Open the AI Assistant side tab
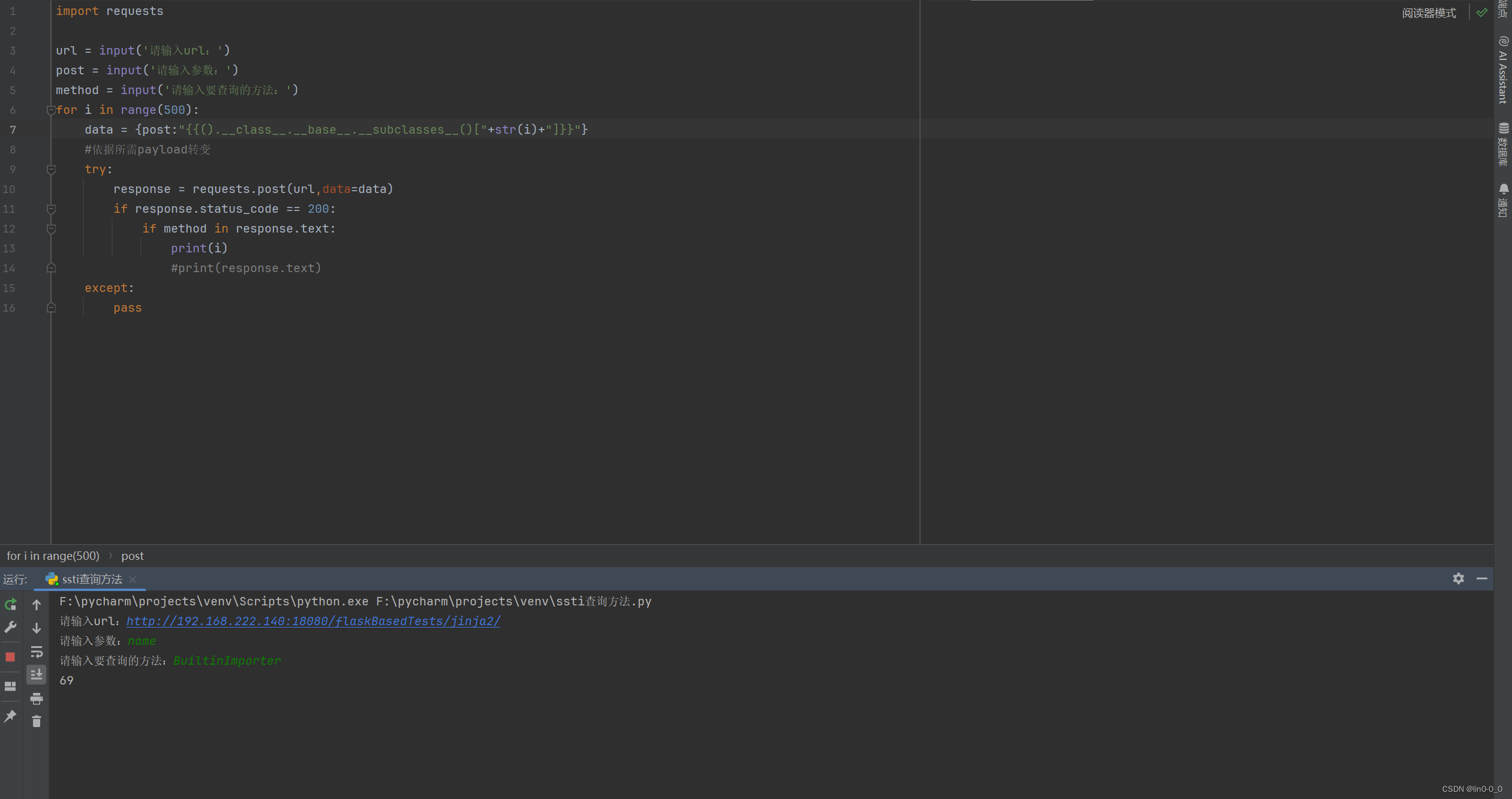 pyautogui.click(x=1503, y=70)
